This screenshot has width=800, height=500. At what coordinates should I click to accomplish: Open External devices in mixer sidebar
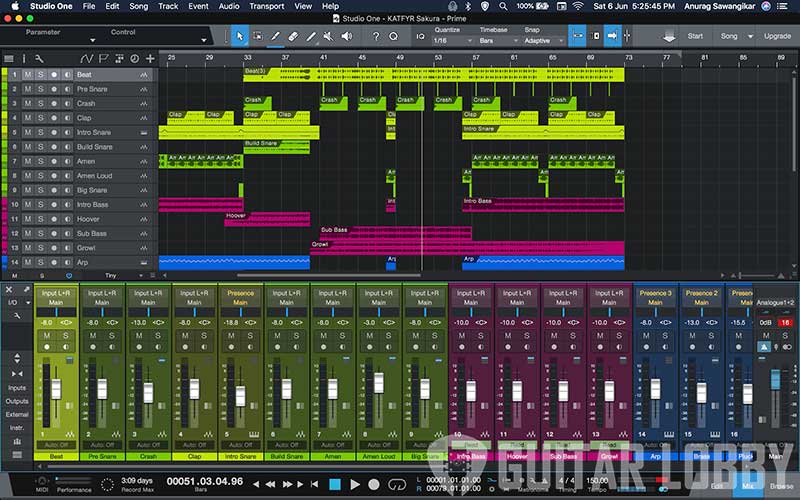(17, 414)
